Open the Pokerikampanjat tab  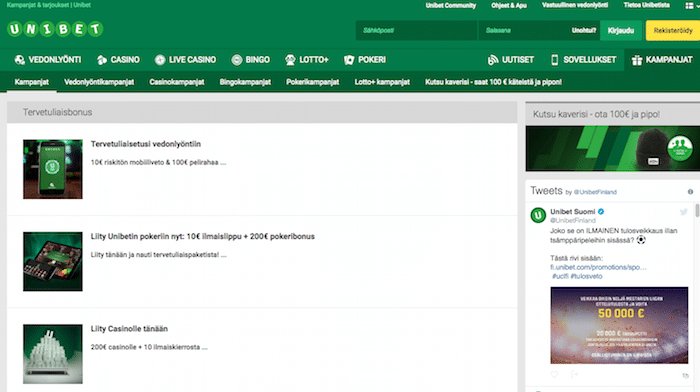pyautogui.click(x=312, y=82)
